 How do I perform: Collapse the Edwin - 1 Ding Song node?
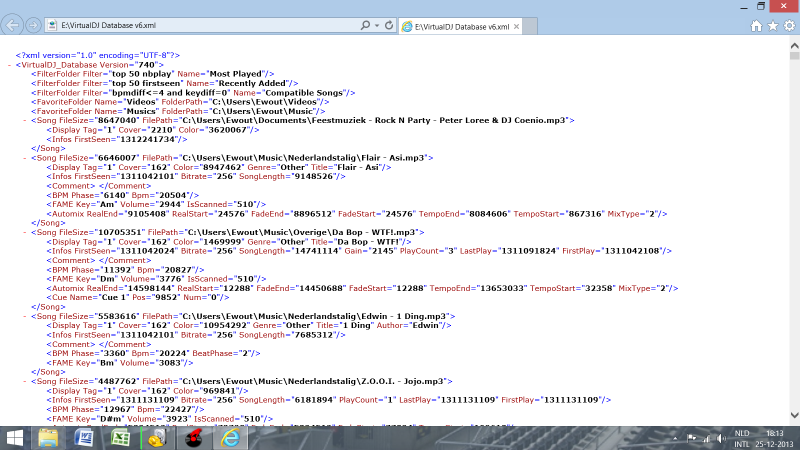click(x=24, y=316)
